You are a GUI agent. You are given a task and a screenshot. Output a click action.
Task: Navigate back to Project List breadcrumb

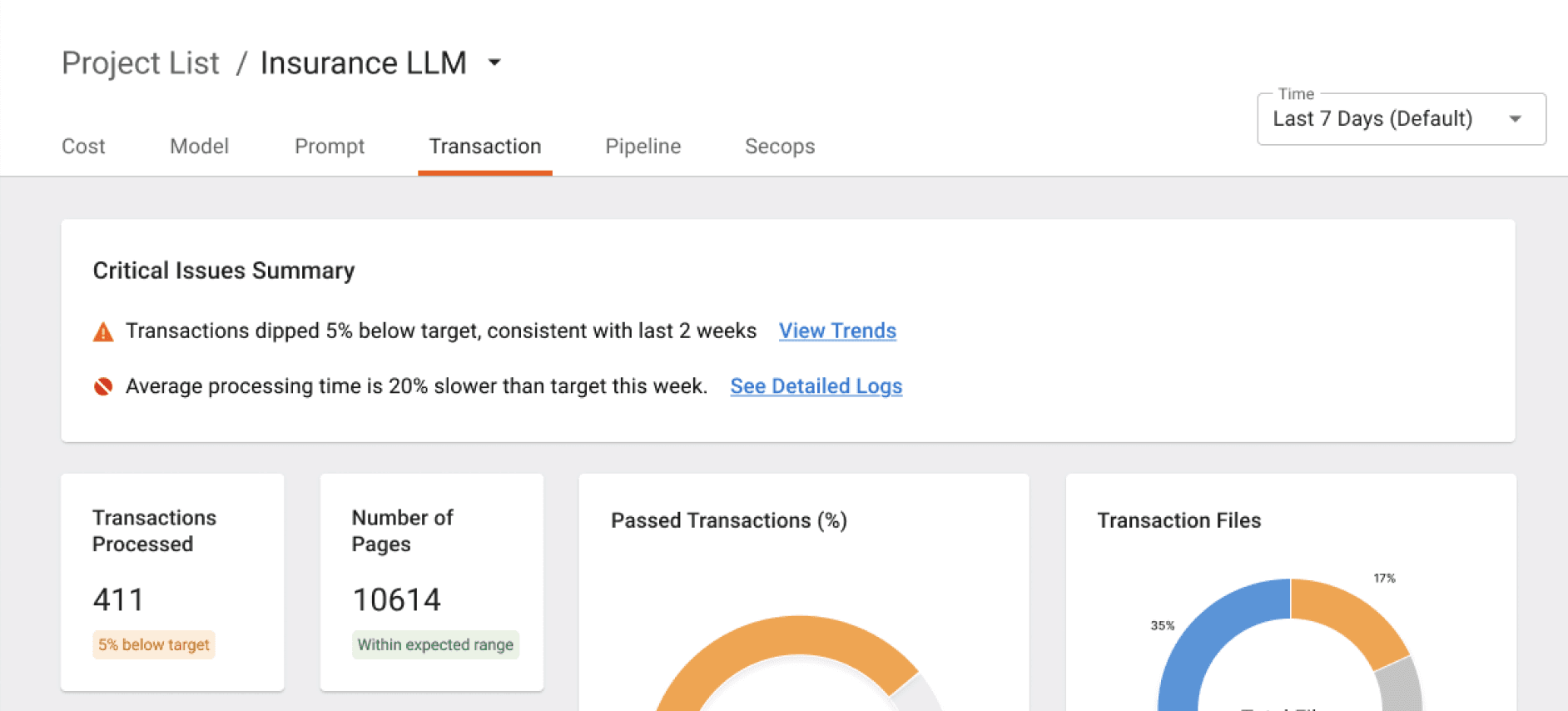(x=141, y=63)
